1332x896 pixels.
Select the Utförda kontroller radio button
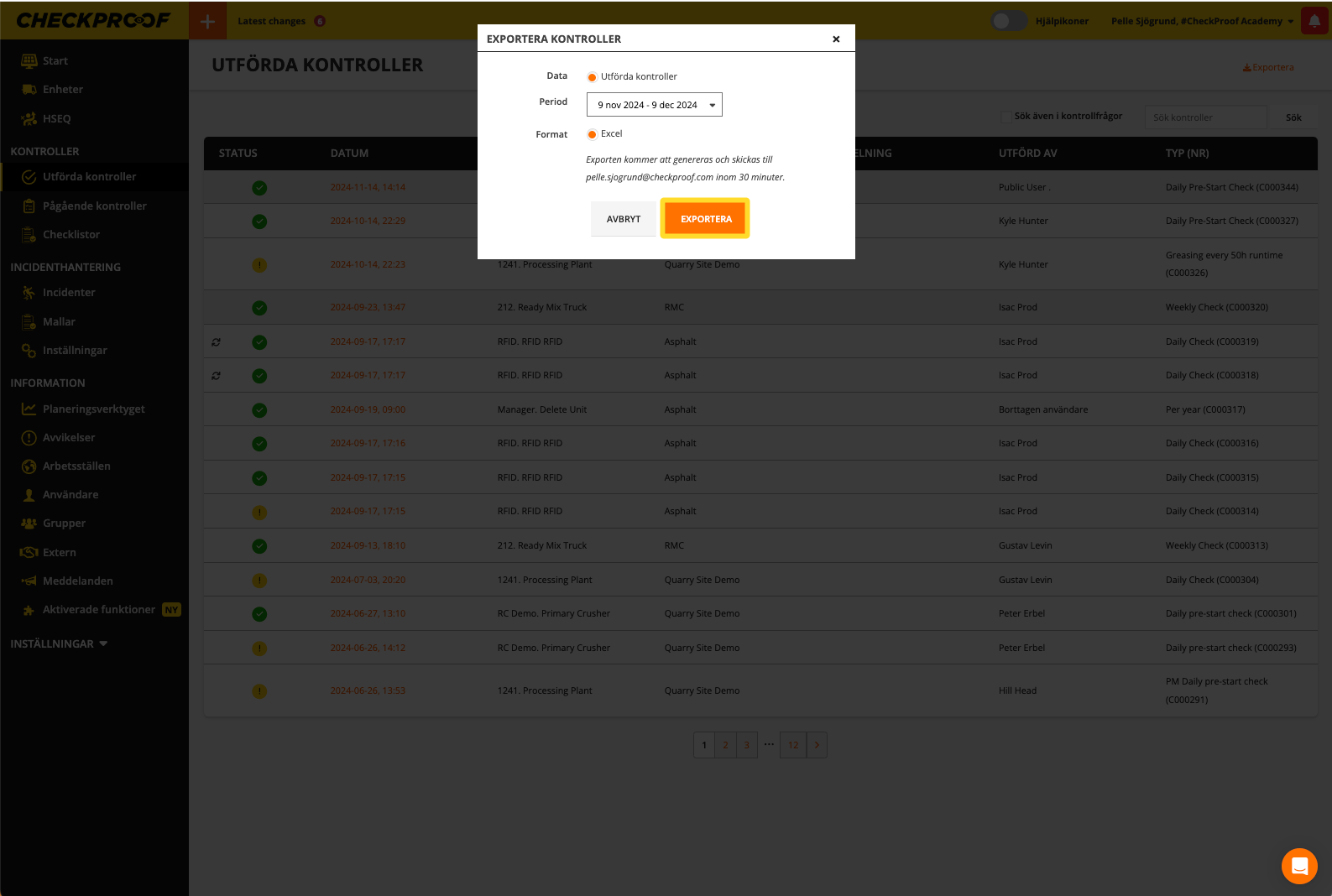592,77
